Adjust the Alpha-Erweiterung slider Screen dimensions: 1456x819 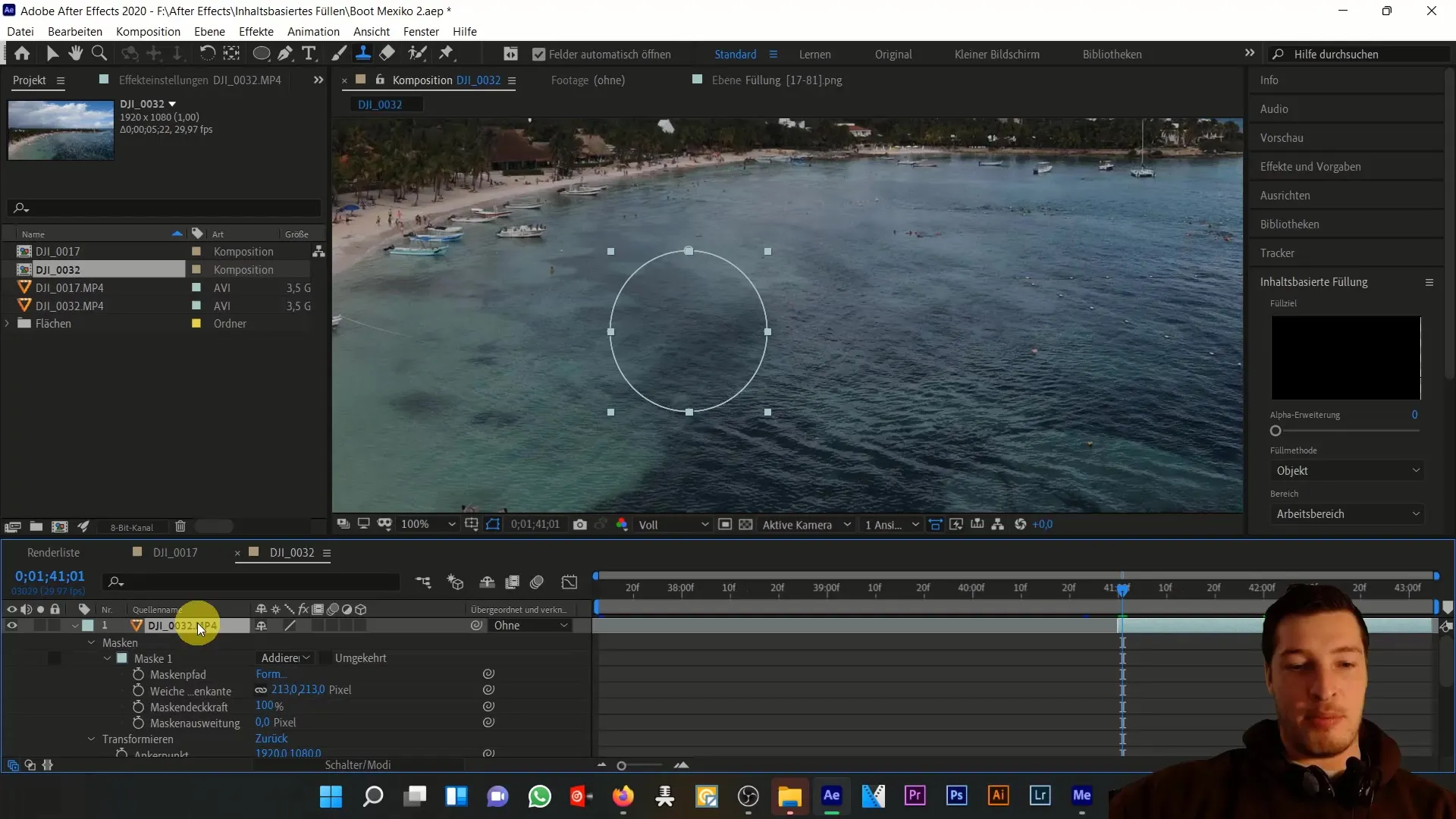click(1276, 431)
